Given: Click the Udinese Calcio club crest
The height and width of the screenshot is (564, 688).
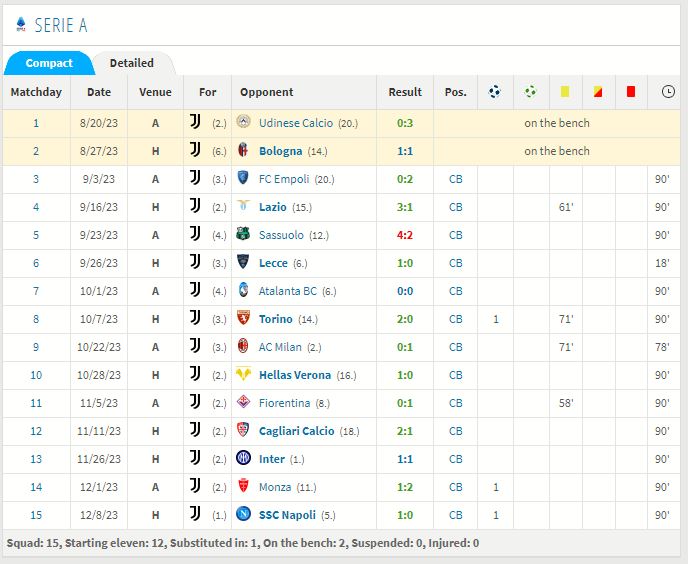Looking at the screenshot, I should coord(243,123).
